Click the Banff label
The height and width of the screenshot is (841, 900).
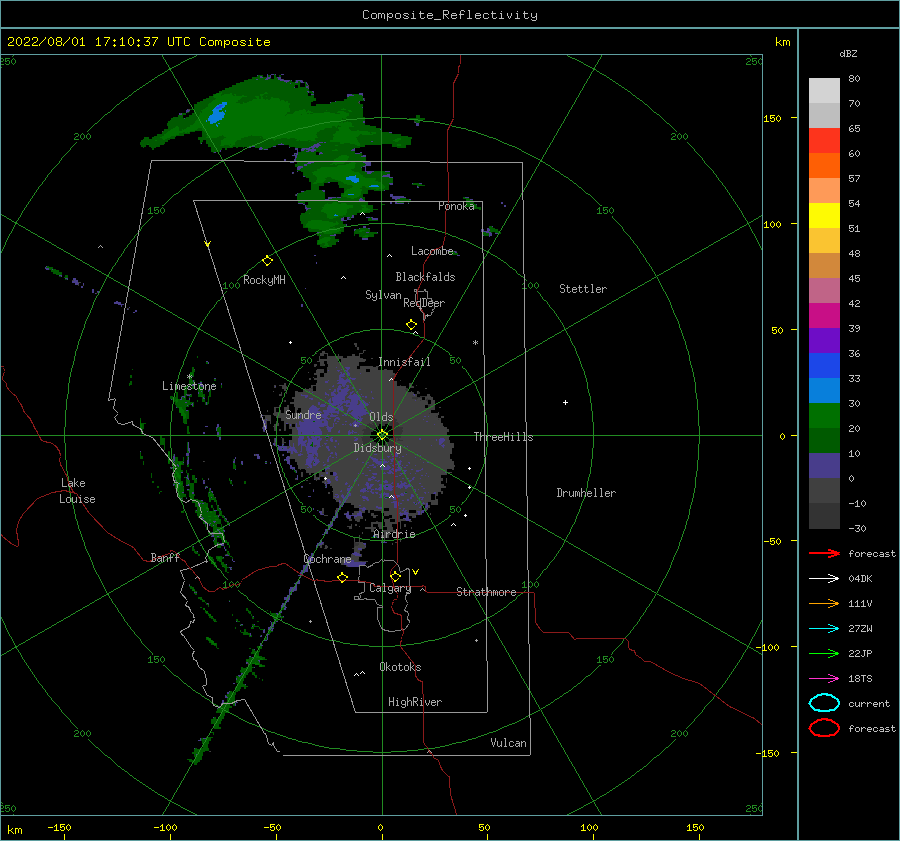pyautogui.click(x=165, y=557)
